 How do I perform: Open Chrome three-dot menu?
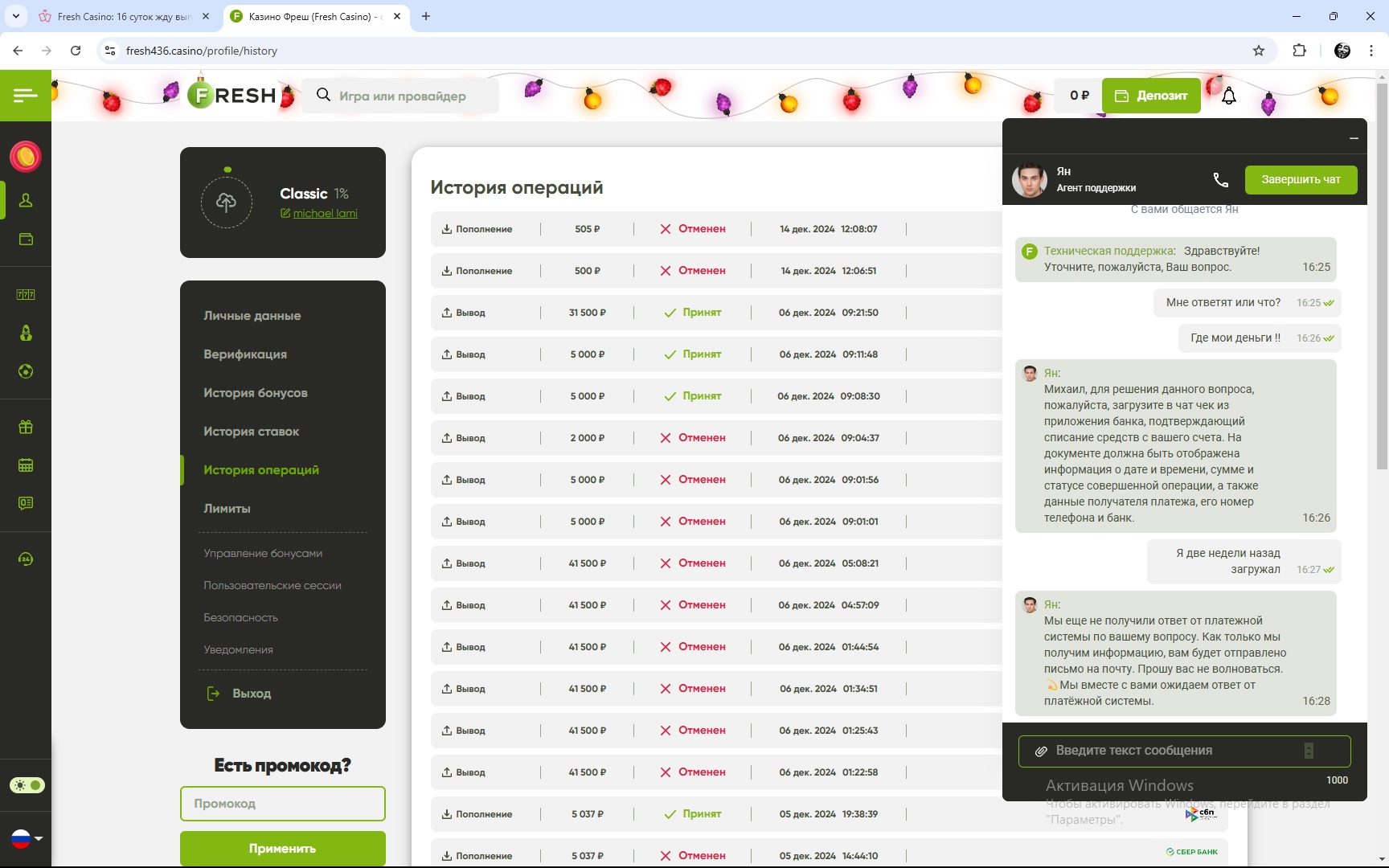(x=1371, y=51)
